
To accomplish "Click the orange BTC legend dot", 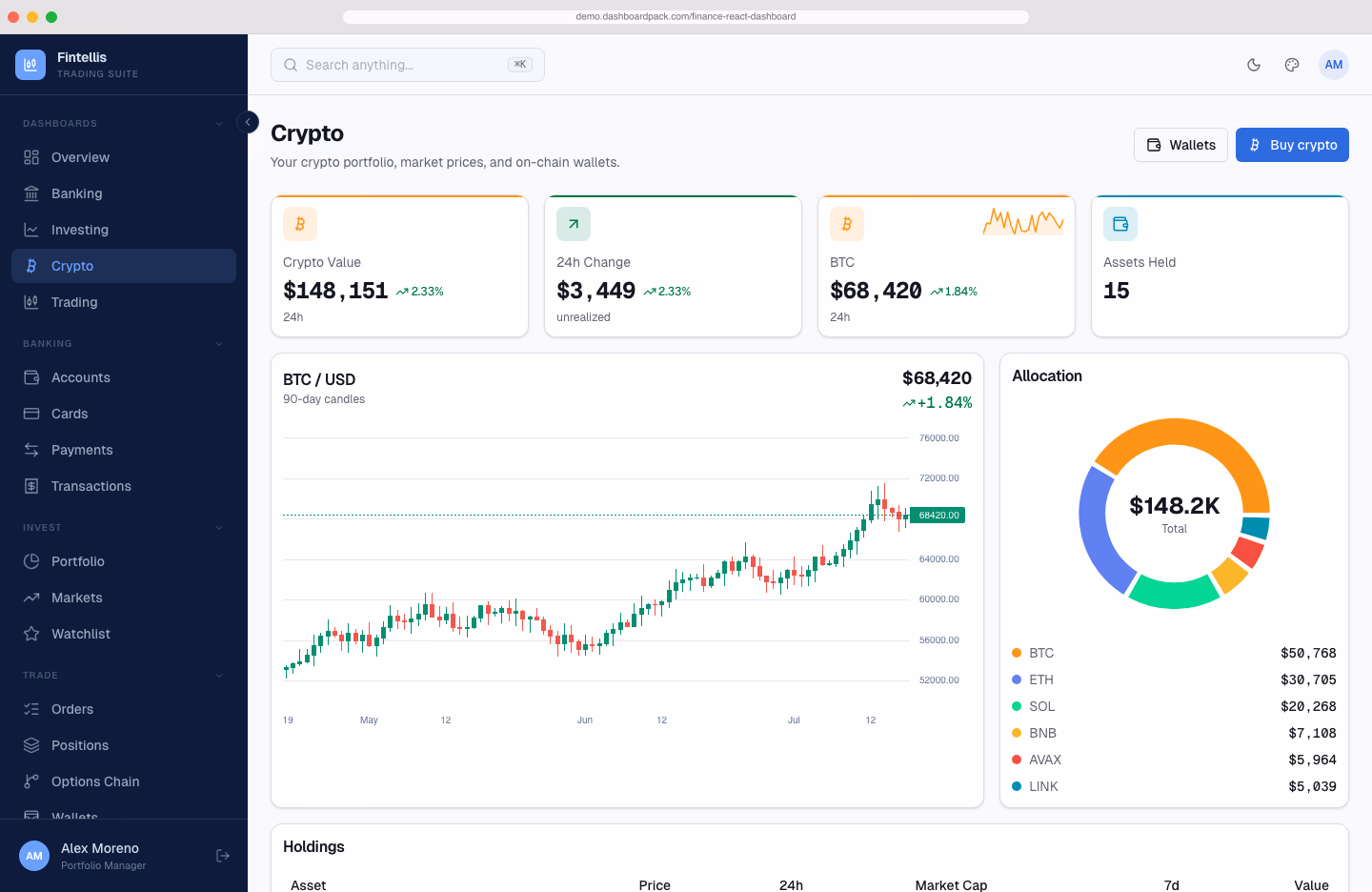I will pos(1017,653).
